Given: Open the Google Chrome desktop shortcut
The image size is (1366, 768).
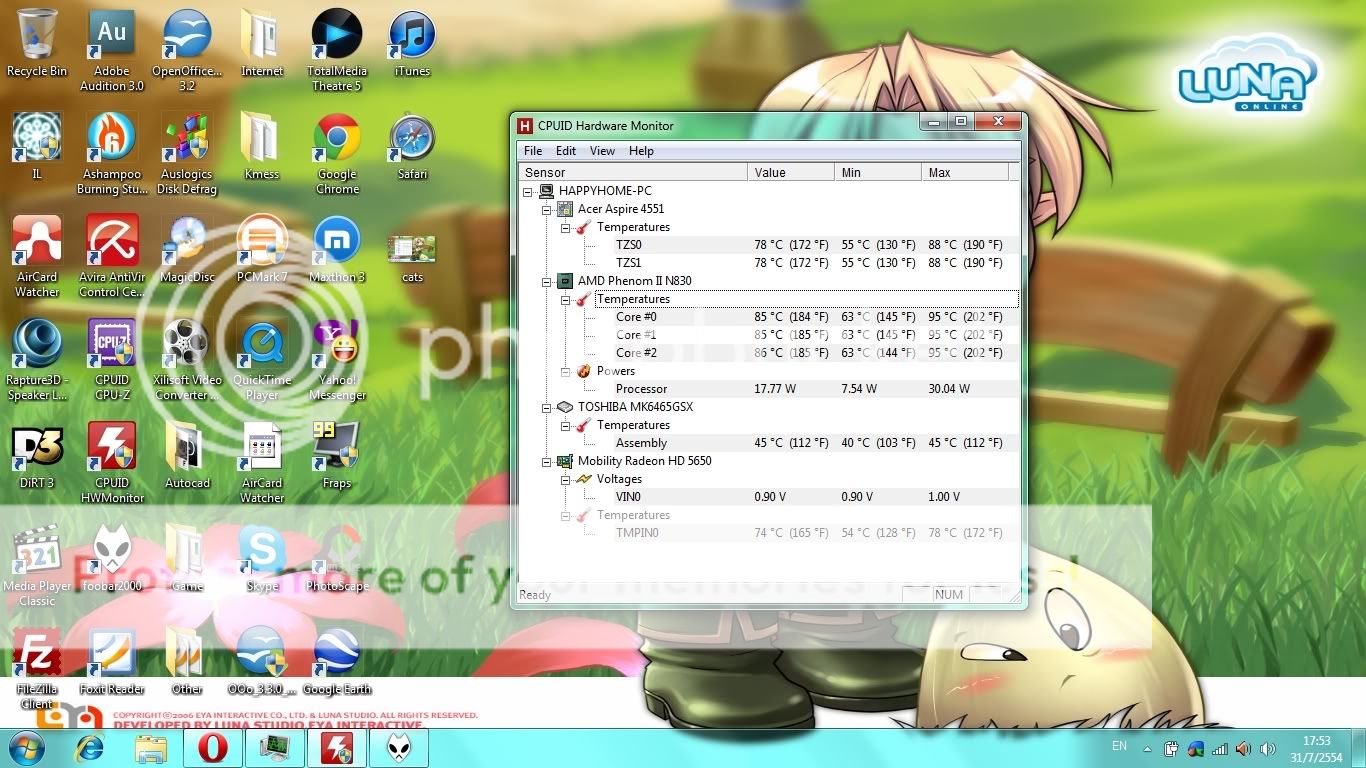Looking at the screenshot, I should tap(337, 140).
